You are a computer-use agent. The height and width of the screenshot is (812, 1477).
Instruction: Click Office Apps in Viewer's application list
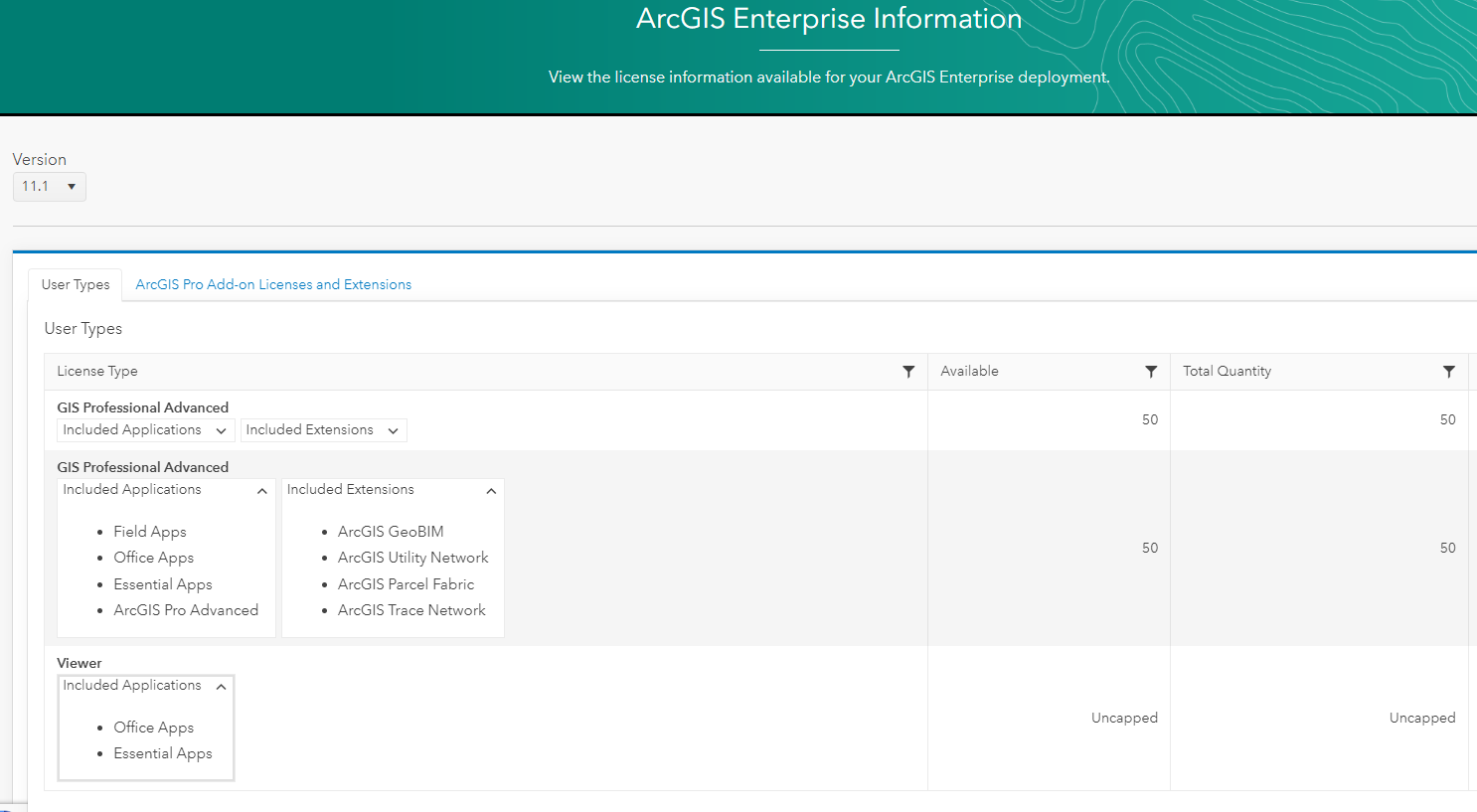coord(154,727)
